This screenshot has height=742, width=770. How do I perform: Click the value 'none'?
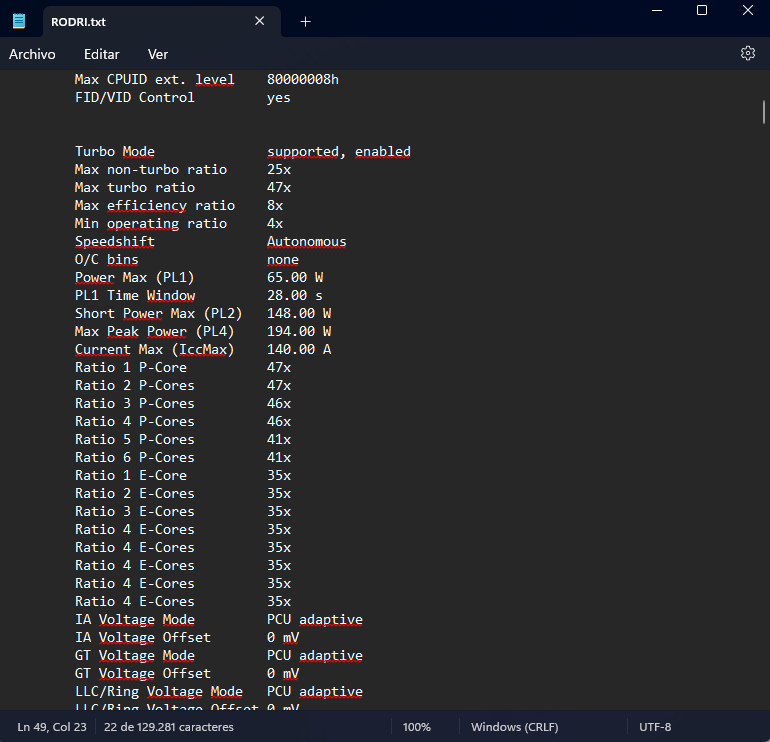pyautogui.click(x=282, y=259)
